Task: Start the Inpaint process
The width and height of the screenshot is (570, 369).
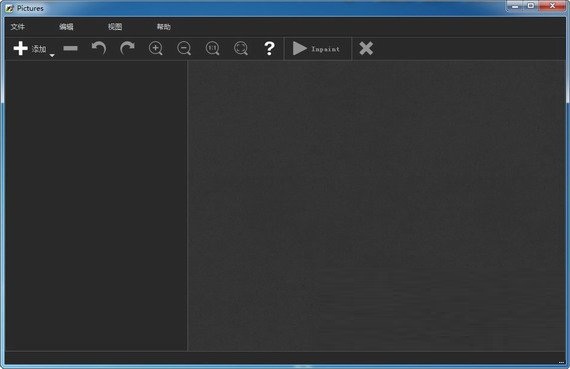Action: [317, 48]
